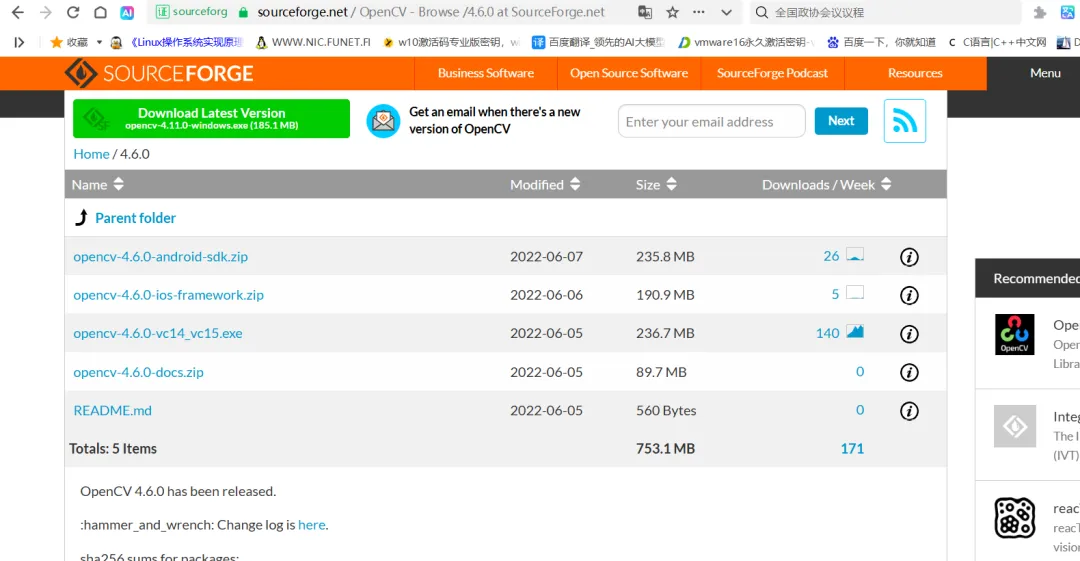The height and width of the screenshot is (561, 1080).
Task: Click the 236.7 MB size cell
Action: click(x=665, y=334)
